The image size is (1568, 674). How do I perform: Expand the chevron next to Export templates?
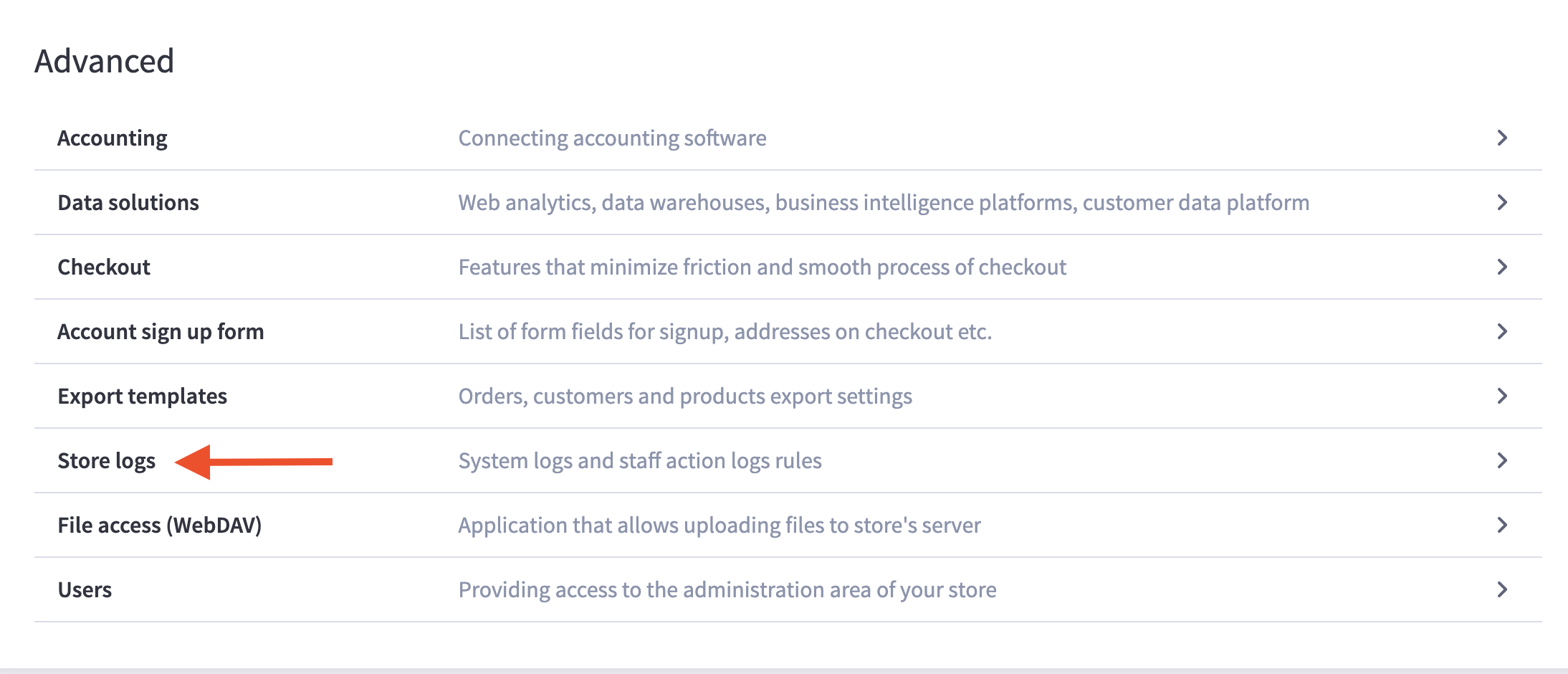coord(1503,396)
